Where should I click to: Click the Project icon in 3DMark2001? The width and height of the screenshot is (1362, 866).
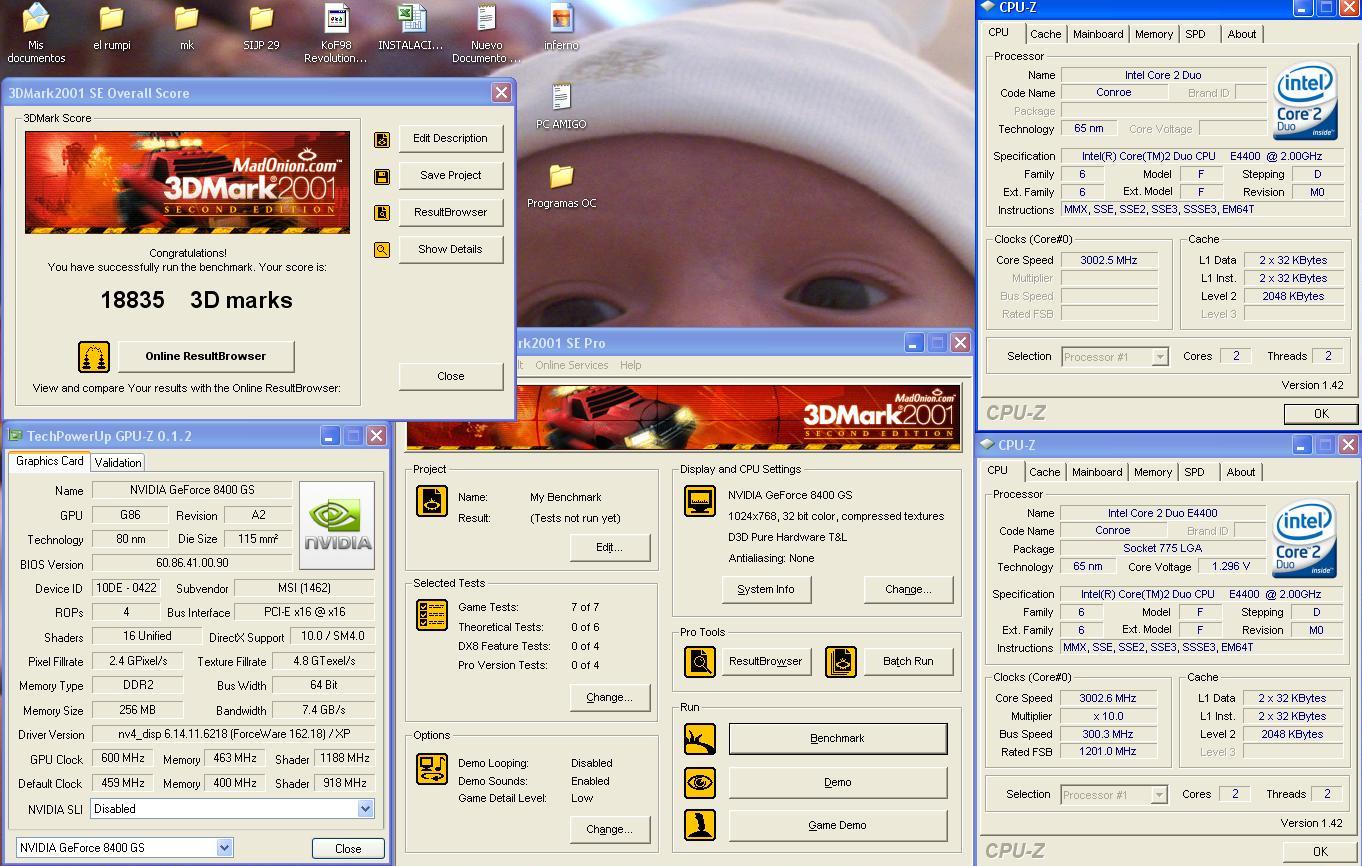pyautogui.click(x=432, y=502)
